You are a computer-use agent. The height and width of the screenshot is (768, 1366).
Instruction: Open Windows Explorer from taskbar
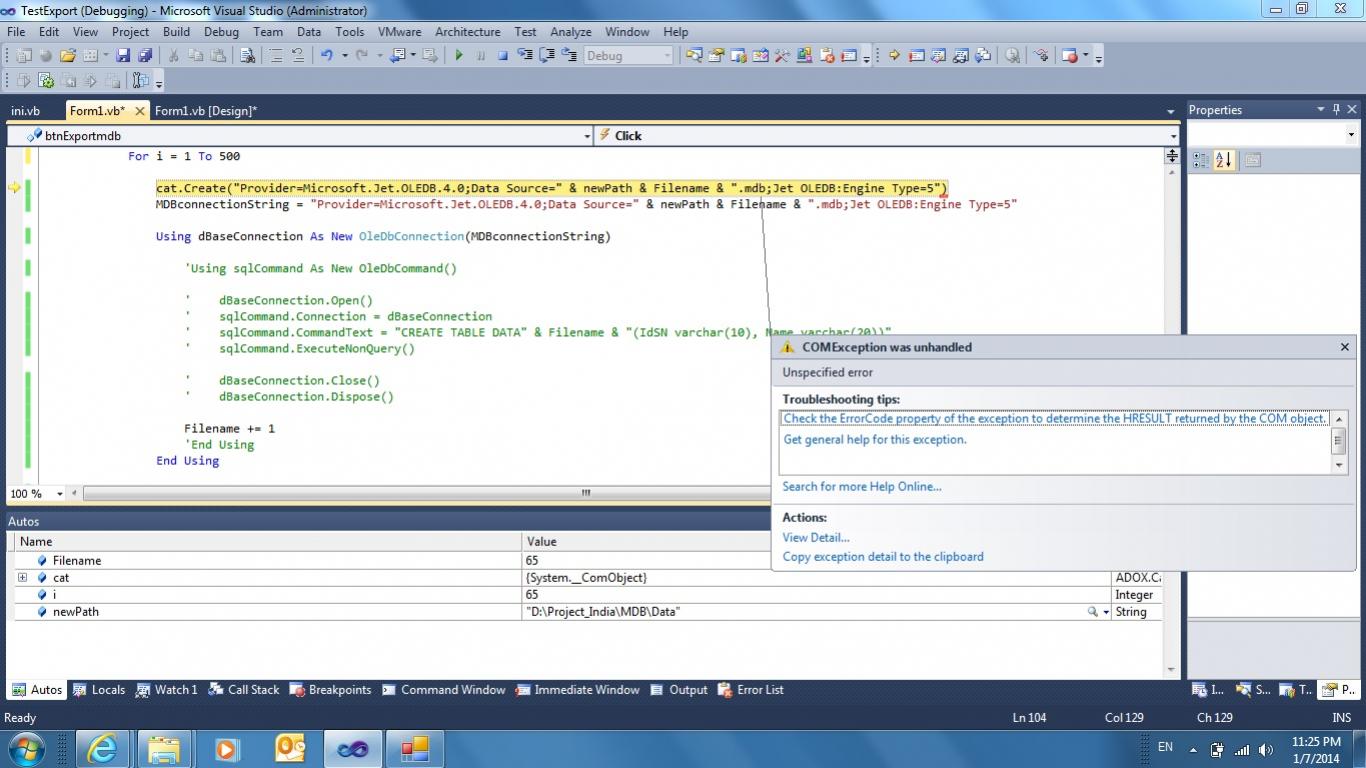click(x=163, y=748)
